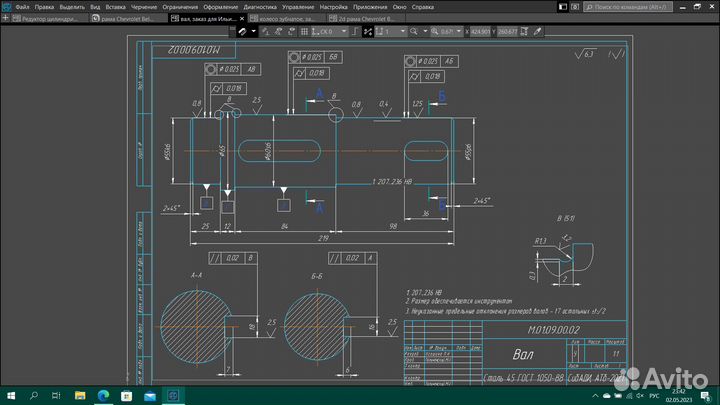Click the command search field

tap(628, 7)
